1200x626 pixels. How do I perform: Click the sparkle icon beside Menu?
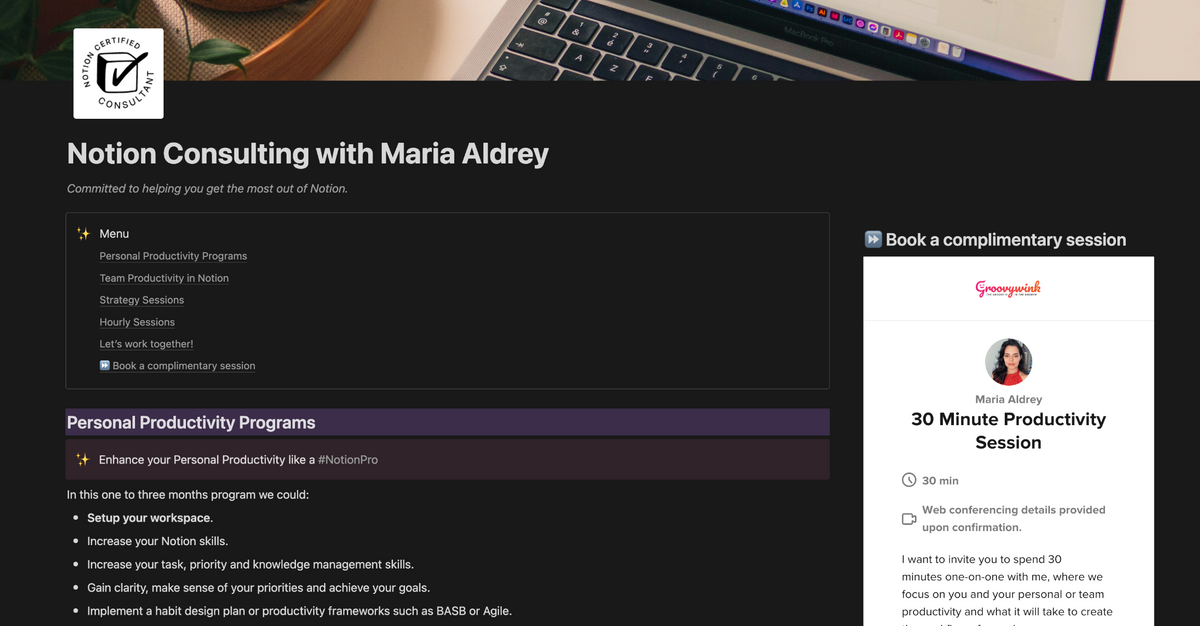(83, 234)
